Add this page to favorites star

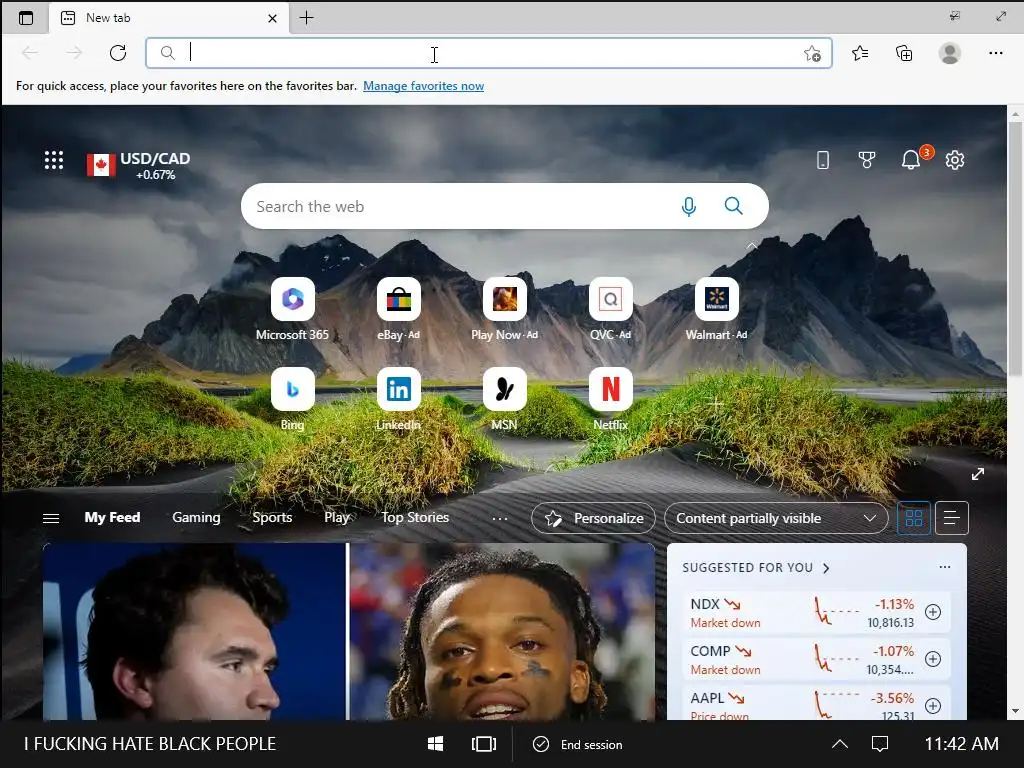[812, 54]
